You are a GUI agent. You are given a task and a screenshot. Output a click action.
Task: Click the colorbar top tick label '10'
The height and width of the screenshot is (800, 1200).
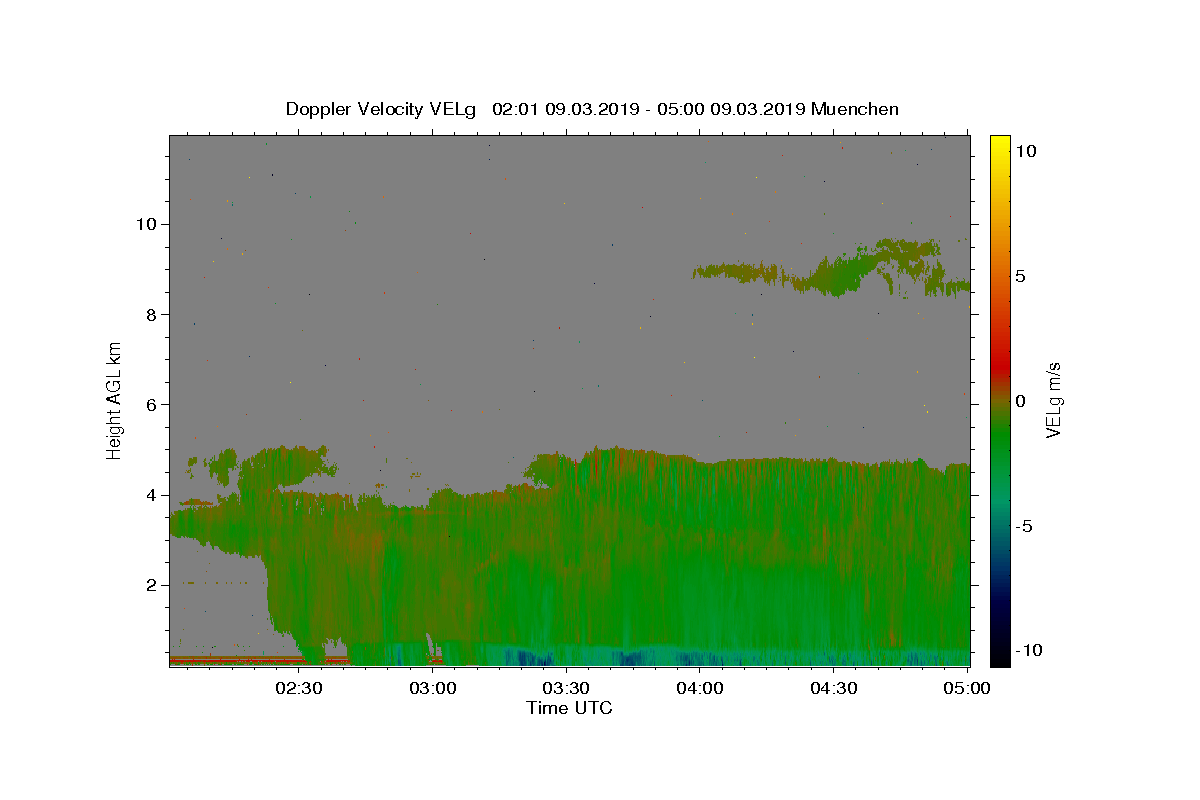point(1025,151)
